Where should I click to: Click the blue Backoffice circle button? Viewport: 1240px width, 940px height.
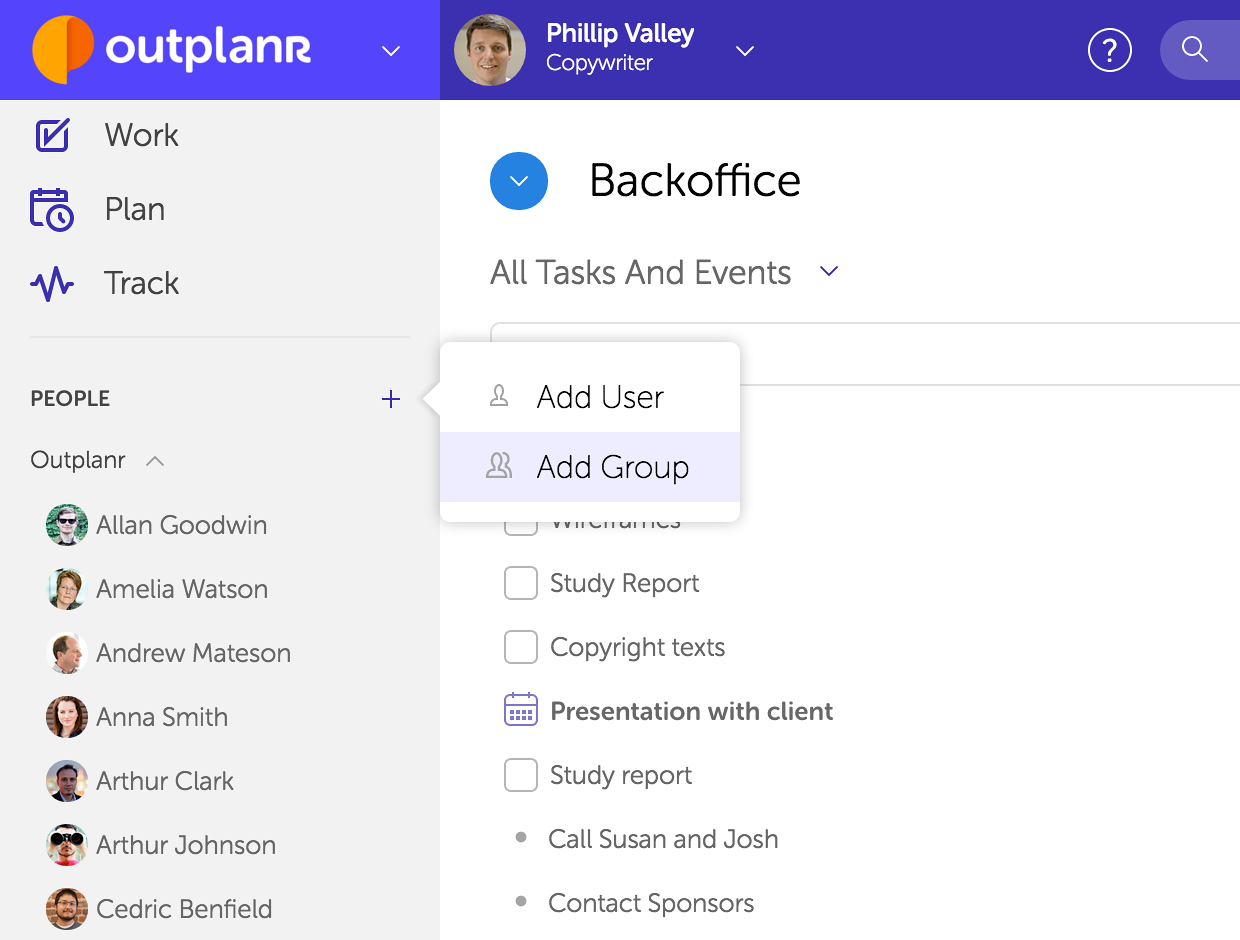(519, 181)
